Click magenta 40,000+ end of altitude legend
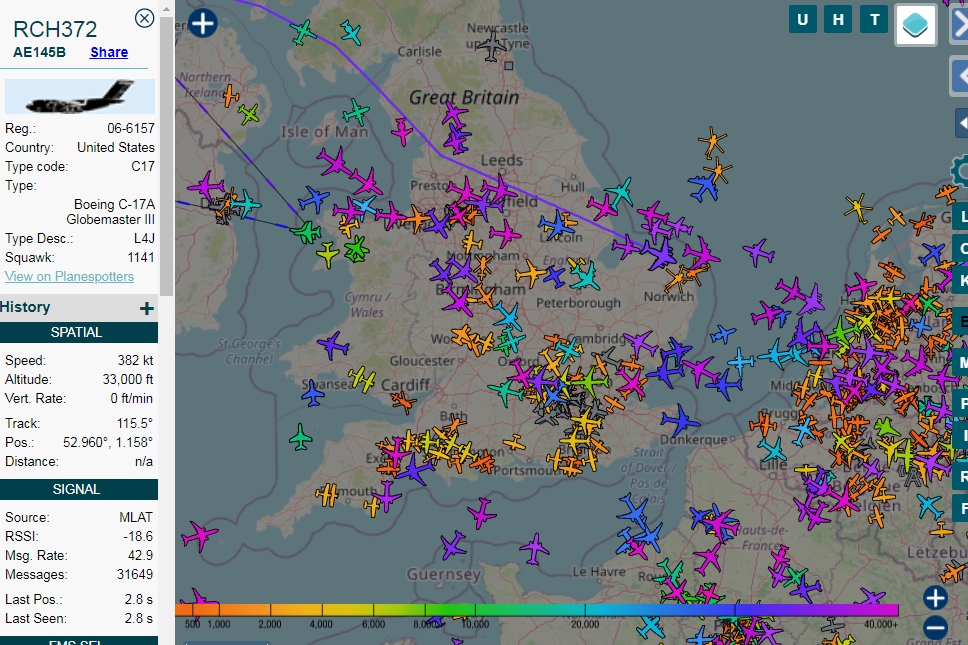This screenshot has width=968, height=645. [x=883, y=610]
